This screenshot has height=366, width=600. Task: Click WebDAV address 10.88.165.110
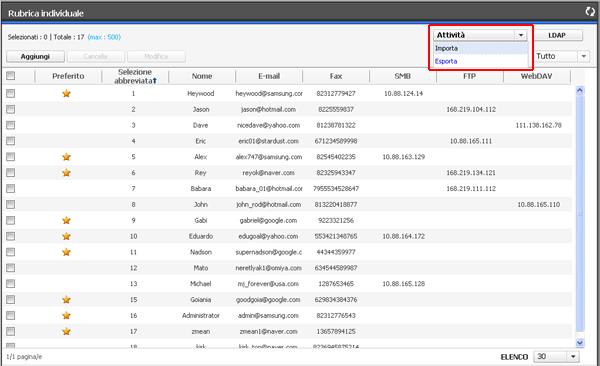tap(539, 205)
